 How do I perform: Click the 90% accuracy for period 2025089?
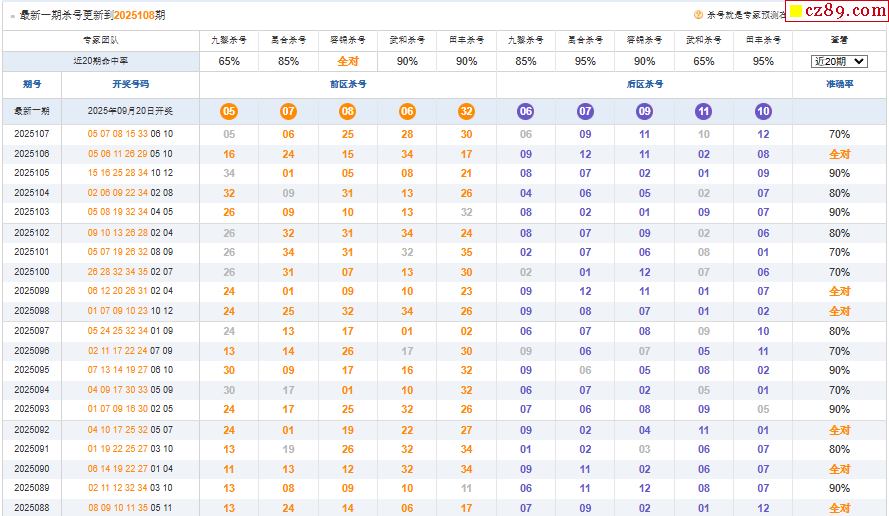coord(840,488)
